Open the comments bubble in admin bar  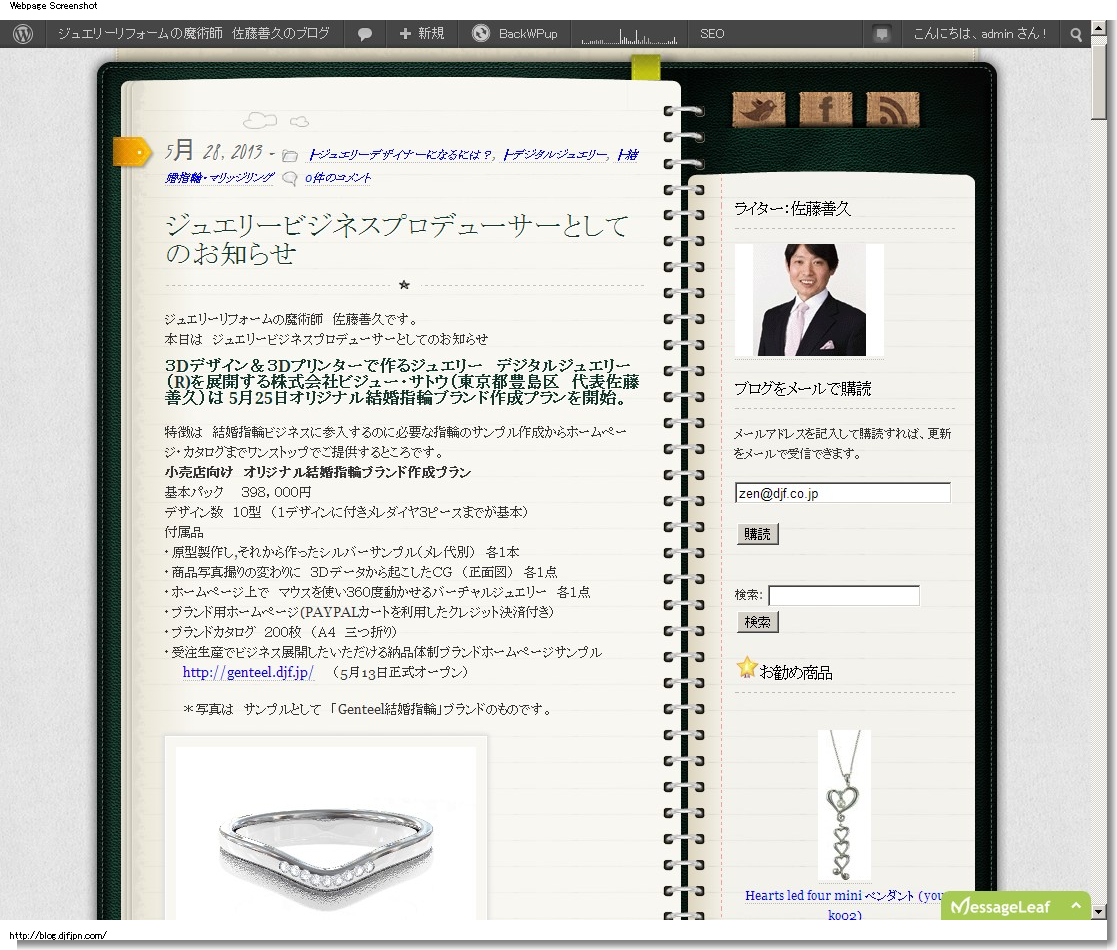365,33
